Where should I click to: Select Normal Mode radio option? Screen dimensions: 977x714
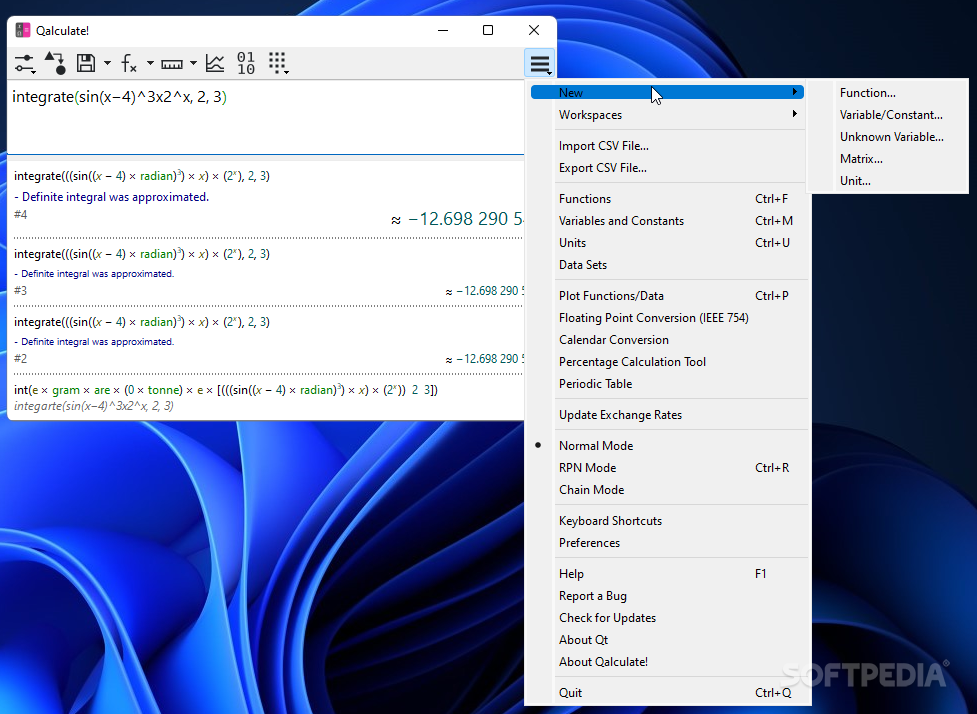tap(667, 445)
